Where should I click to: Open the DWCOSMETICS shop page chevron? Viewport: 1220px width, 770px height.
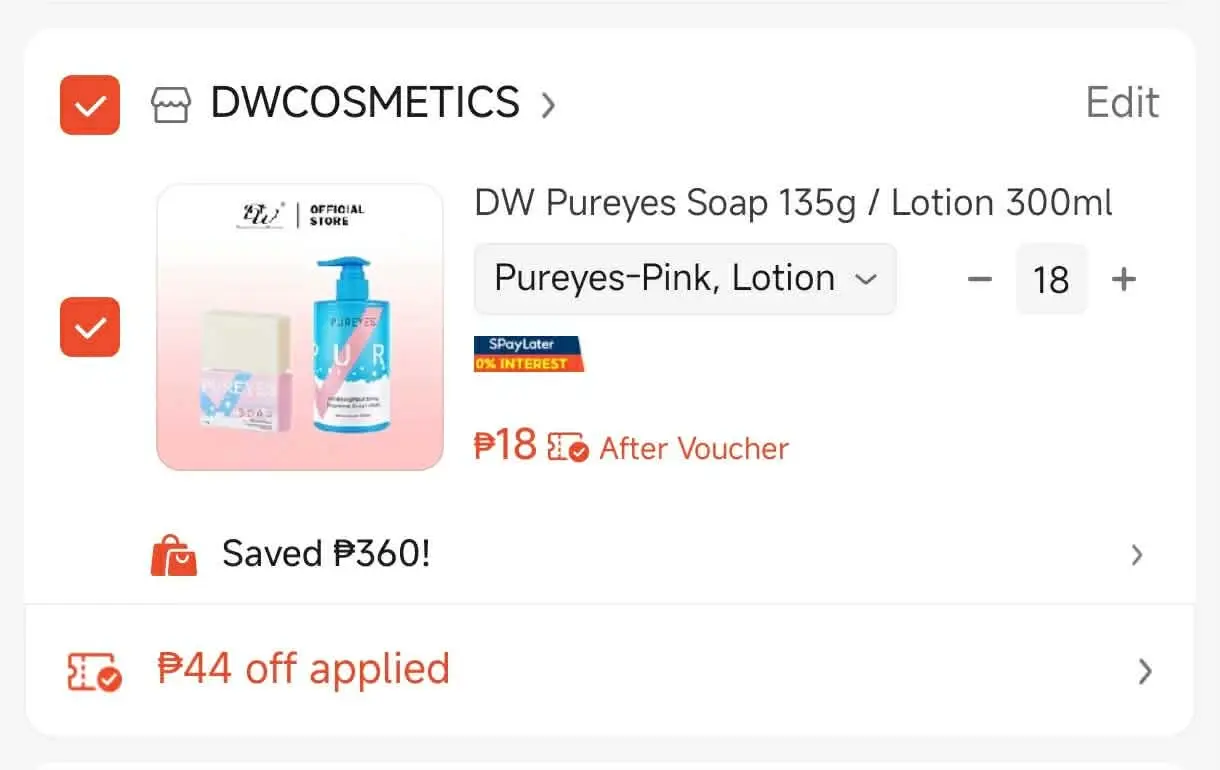(547, 104)
